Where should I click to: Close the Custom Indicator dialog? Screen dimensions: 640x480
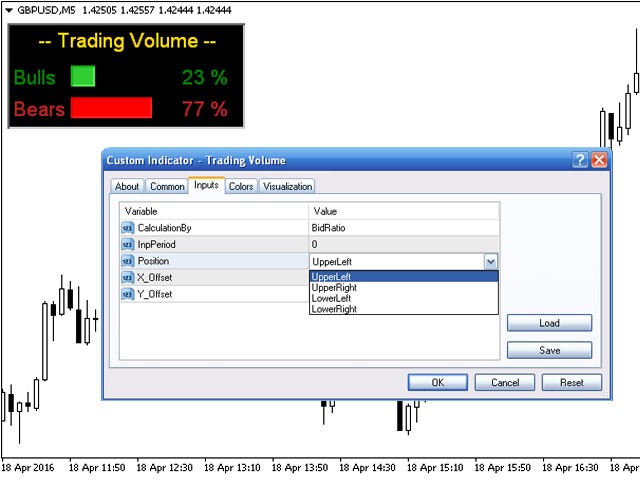599,160
